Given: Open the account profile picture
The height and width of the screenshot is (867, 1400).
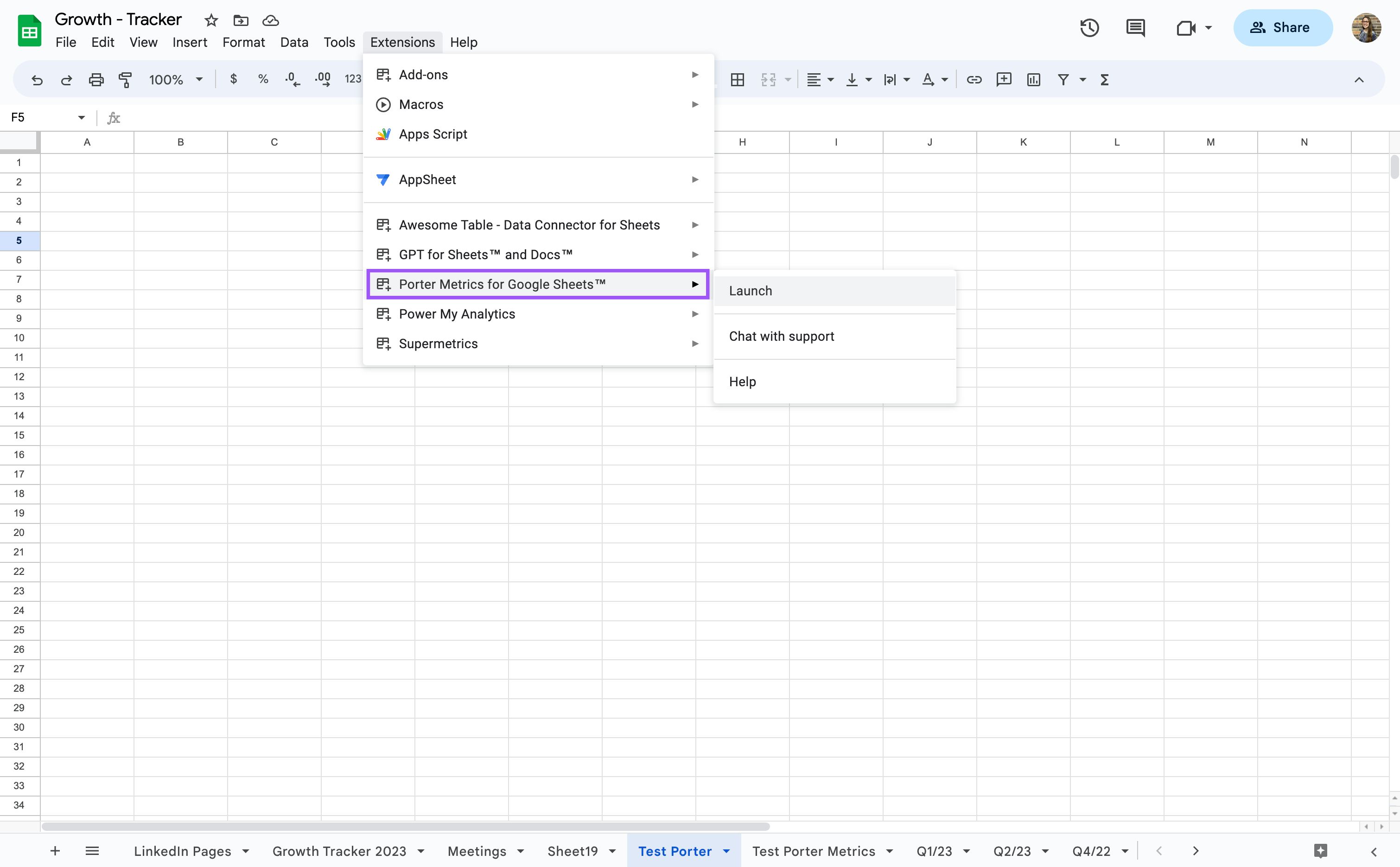Looking at the screenshot, I should (x=1366, y=27).
